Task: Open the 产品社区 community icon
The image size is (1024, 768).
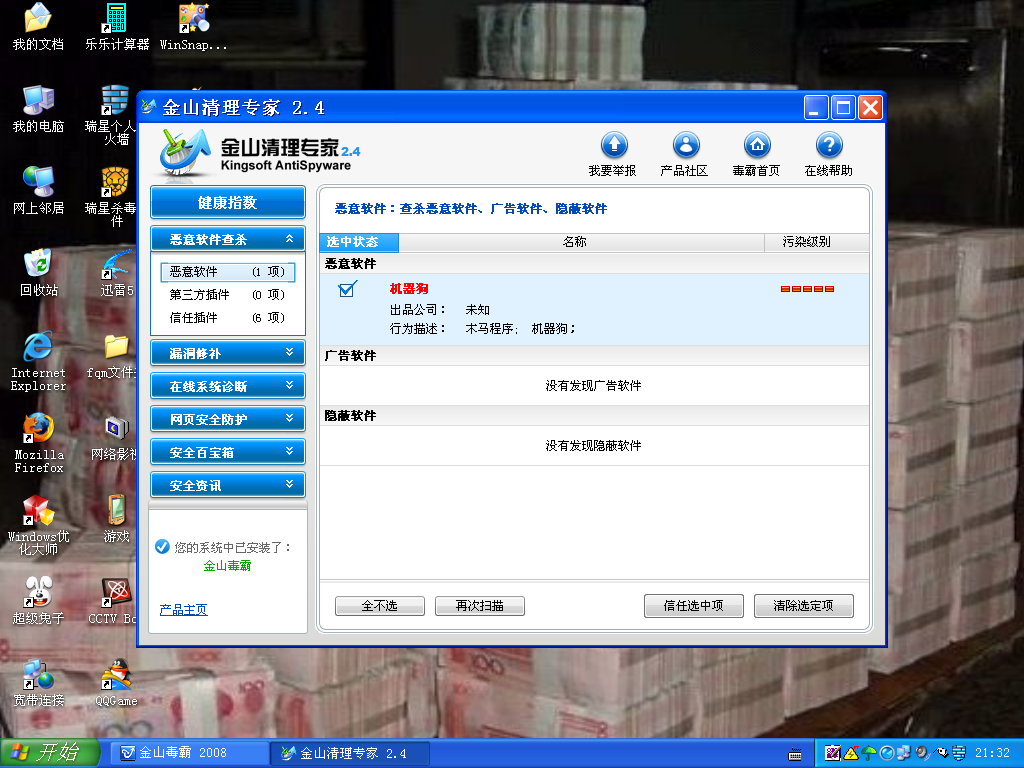Action: pyautogui.click(x=686, y=145)
